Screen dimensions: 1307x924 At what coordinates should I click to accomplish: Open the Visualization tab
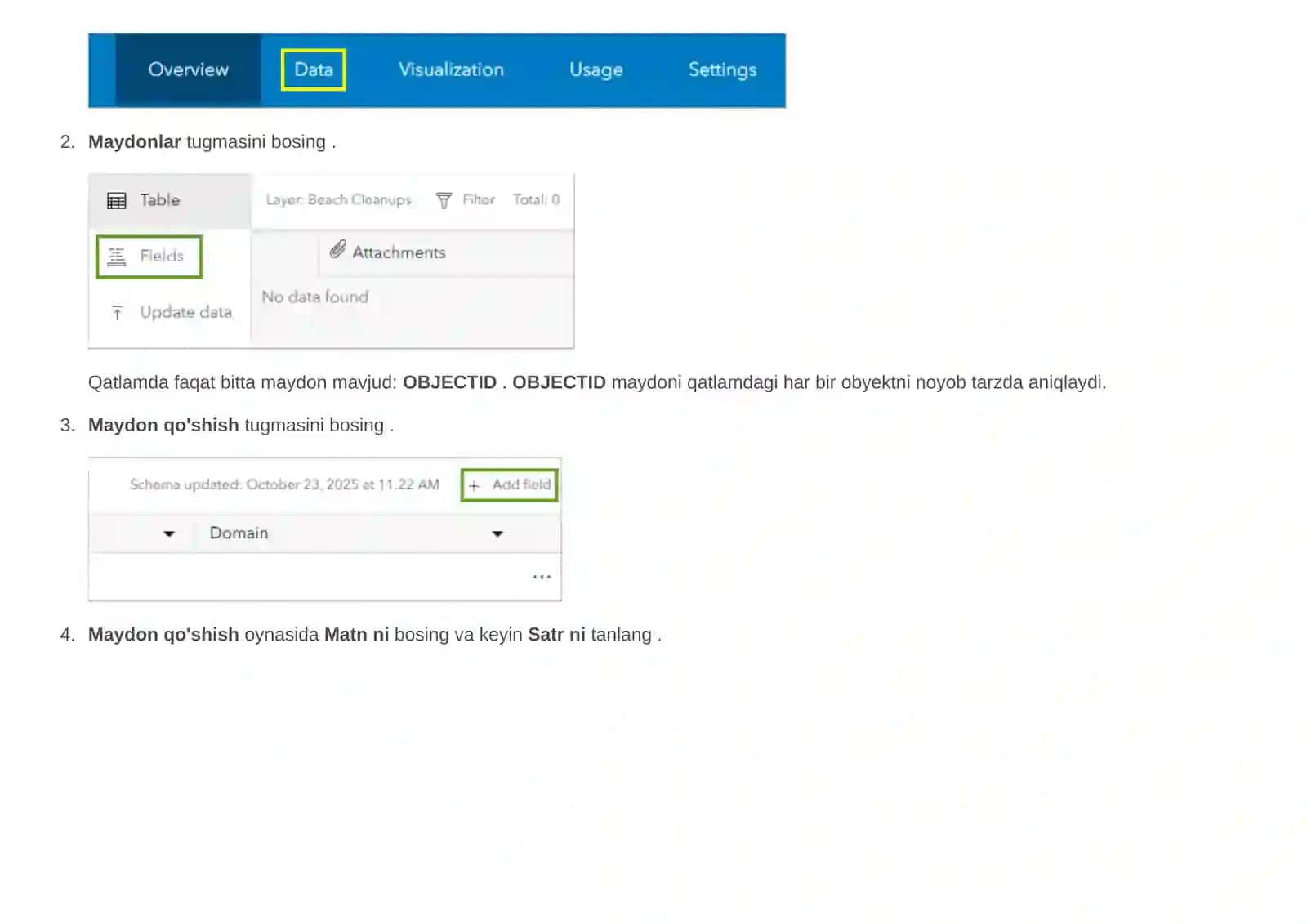click(451, 69)
